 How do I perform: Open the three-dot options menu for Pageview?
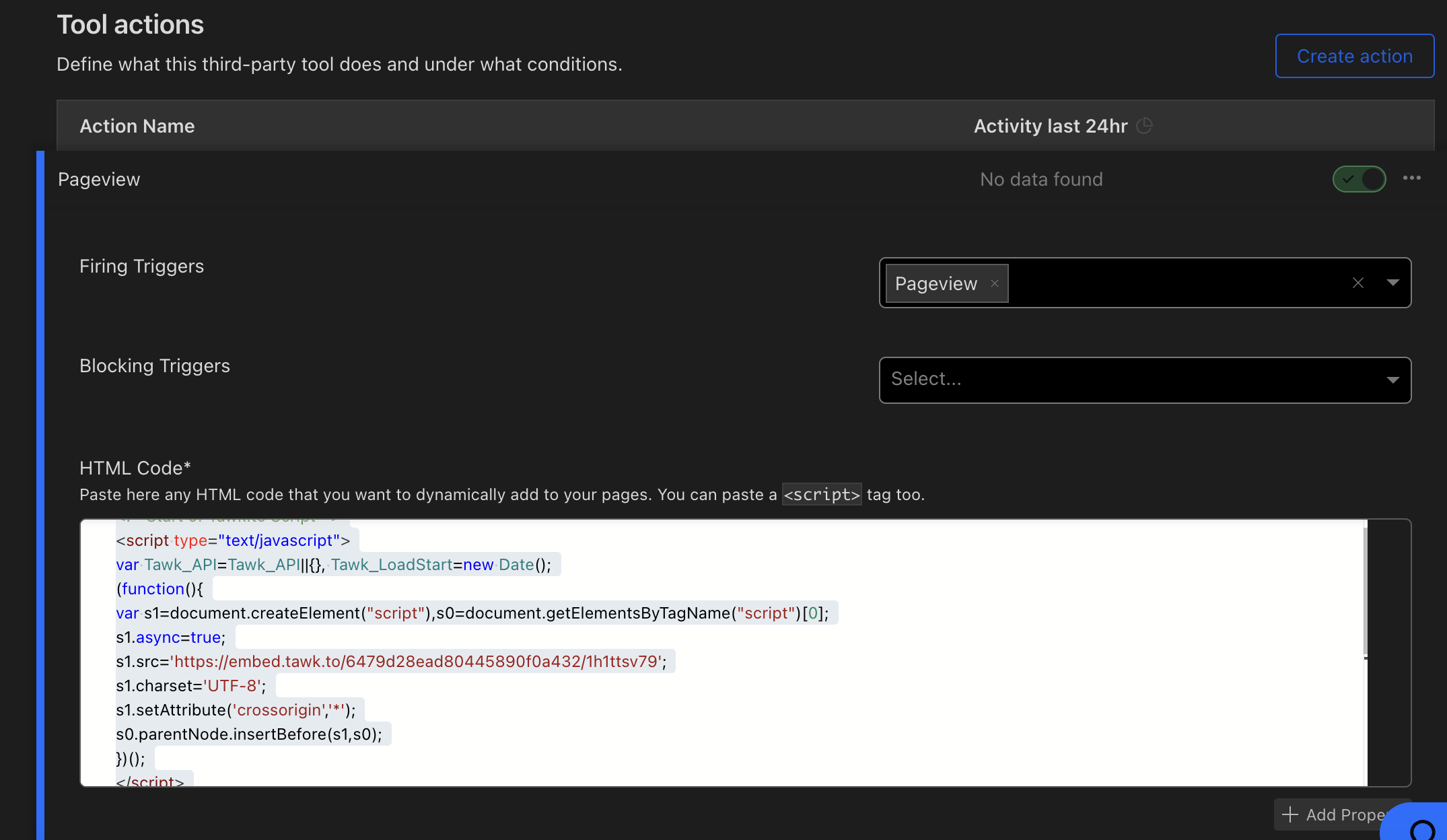coord(1412,178)
